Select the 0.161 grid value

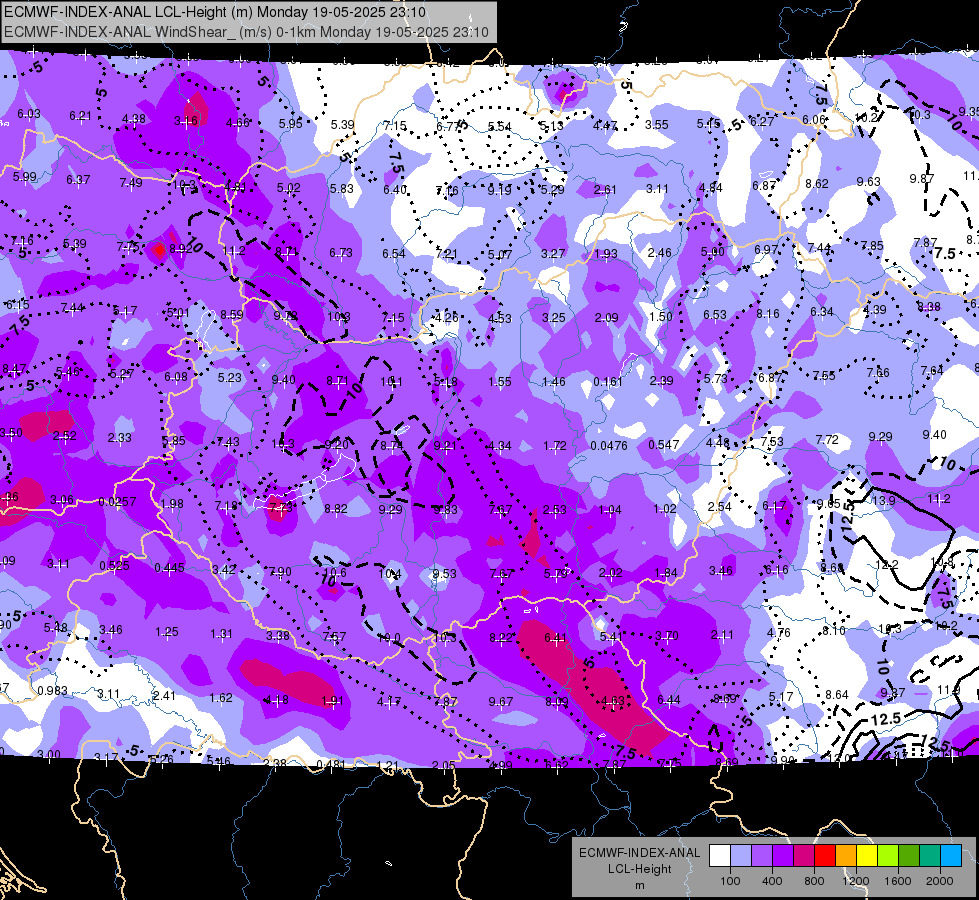point(608,381)
